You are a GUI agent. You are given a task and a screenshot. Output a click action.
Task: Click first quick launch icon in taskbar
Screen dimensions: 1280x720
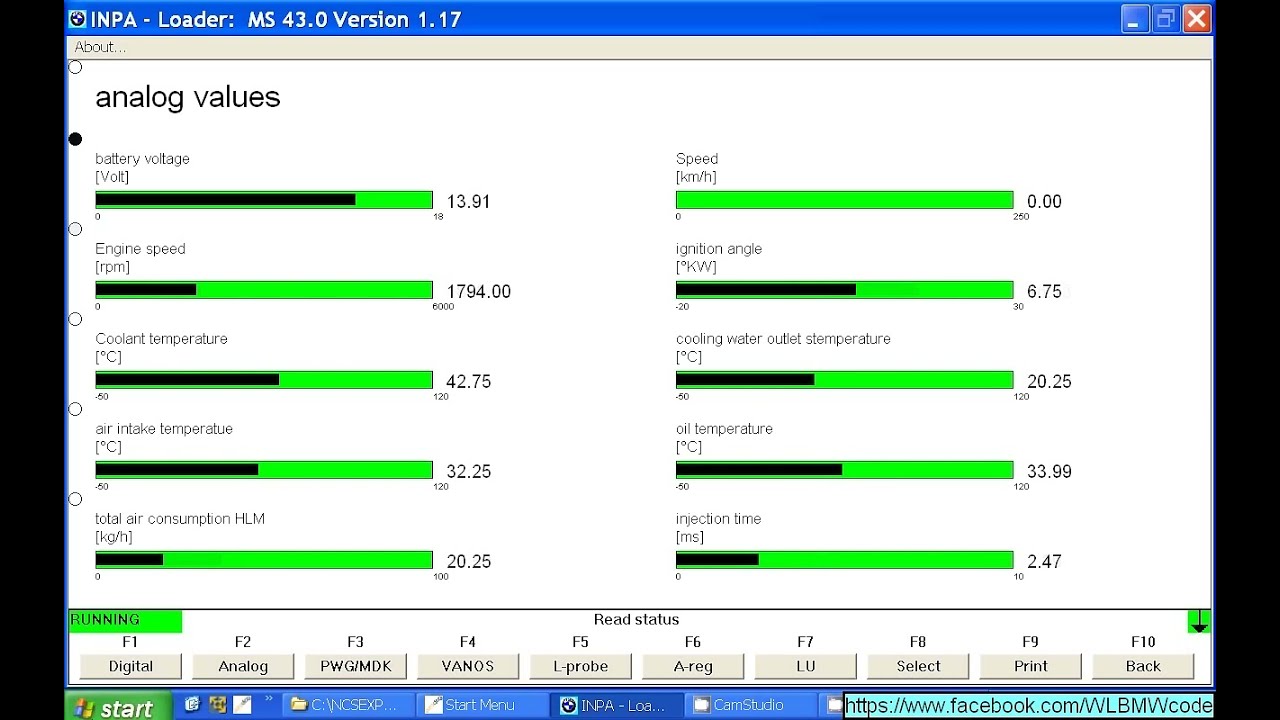tap(193, 705)
